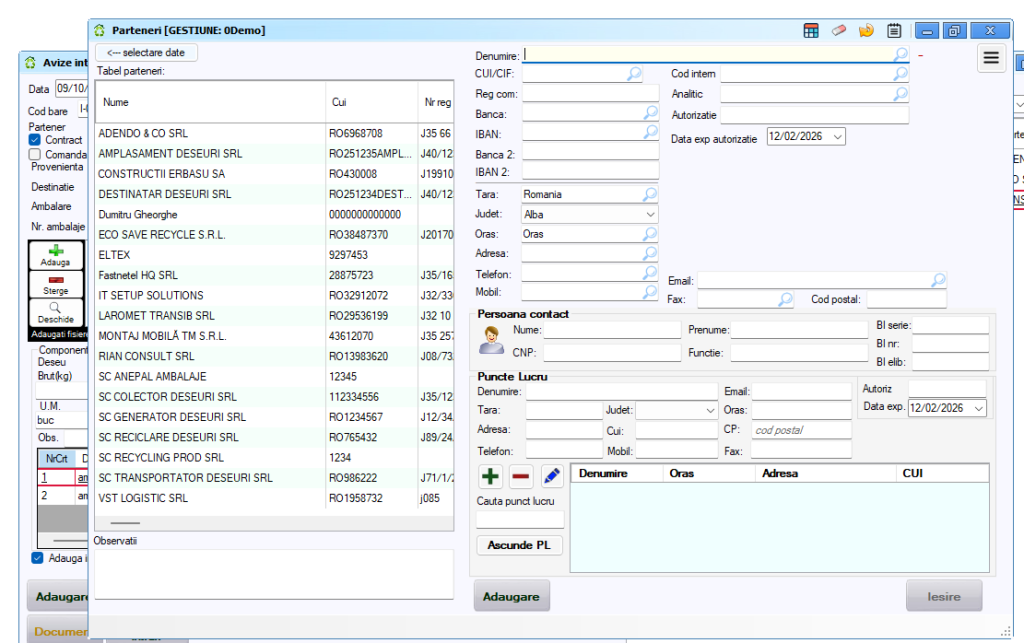This screenshot has height=643, width=1024.
Task: Toggle bottom Adauga checkbox in Avize window
Action: [37, 557]
